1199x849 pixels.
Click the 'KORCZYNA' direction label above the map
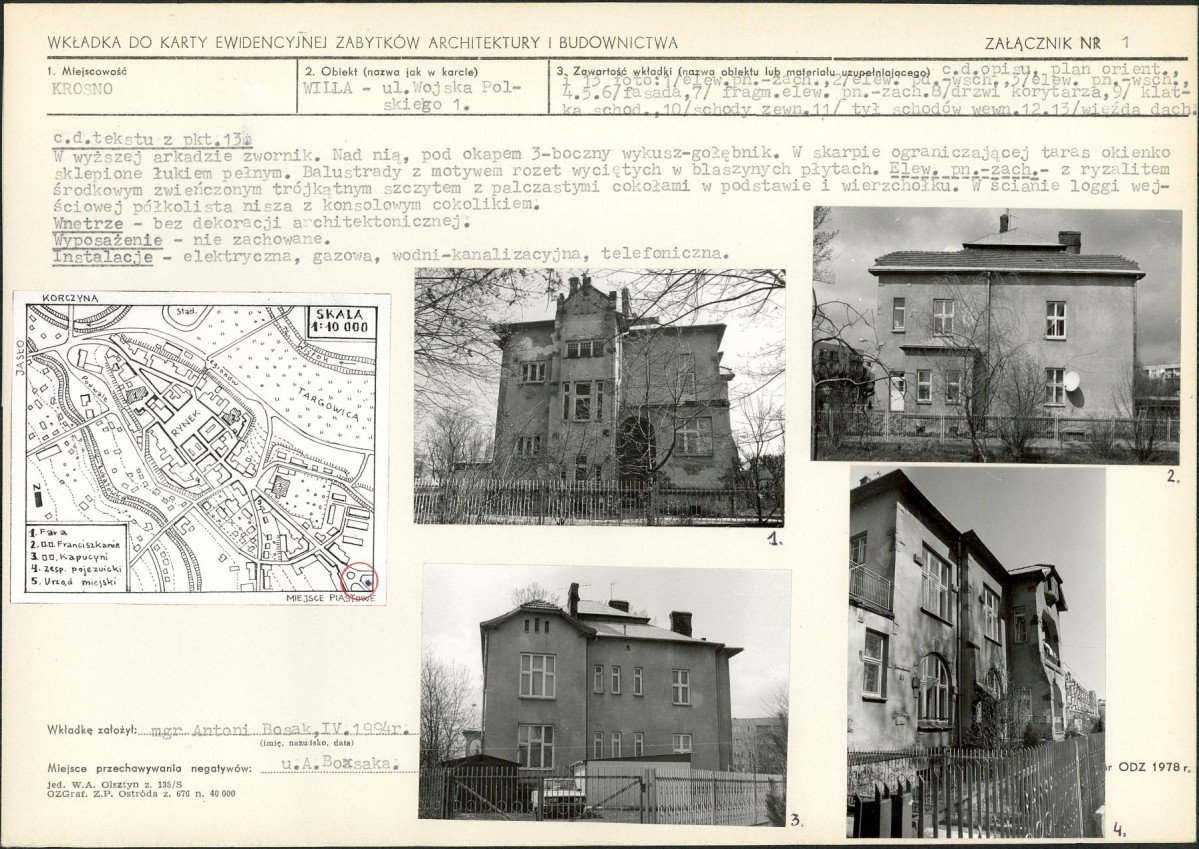70,298
